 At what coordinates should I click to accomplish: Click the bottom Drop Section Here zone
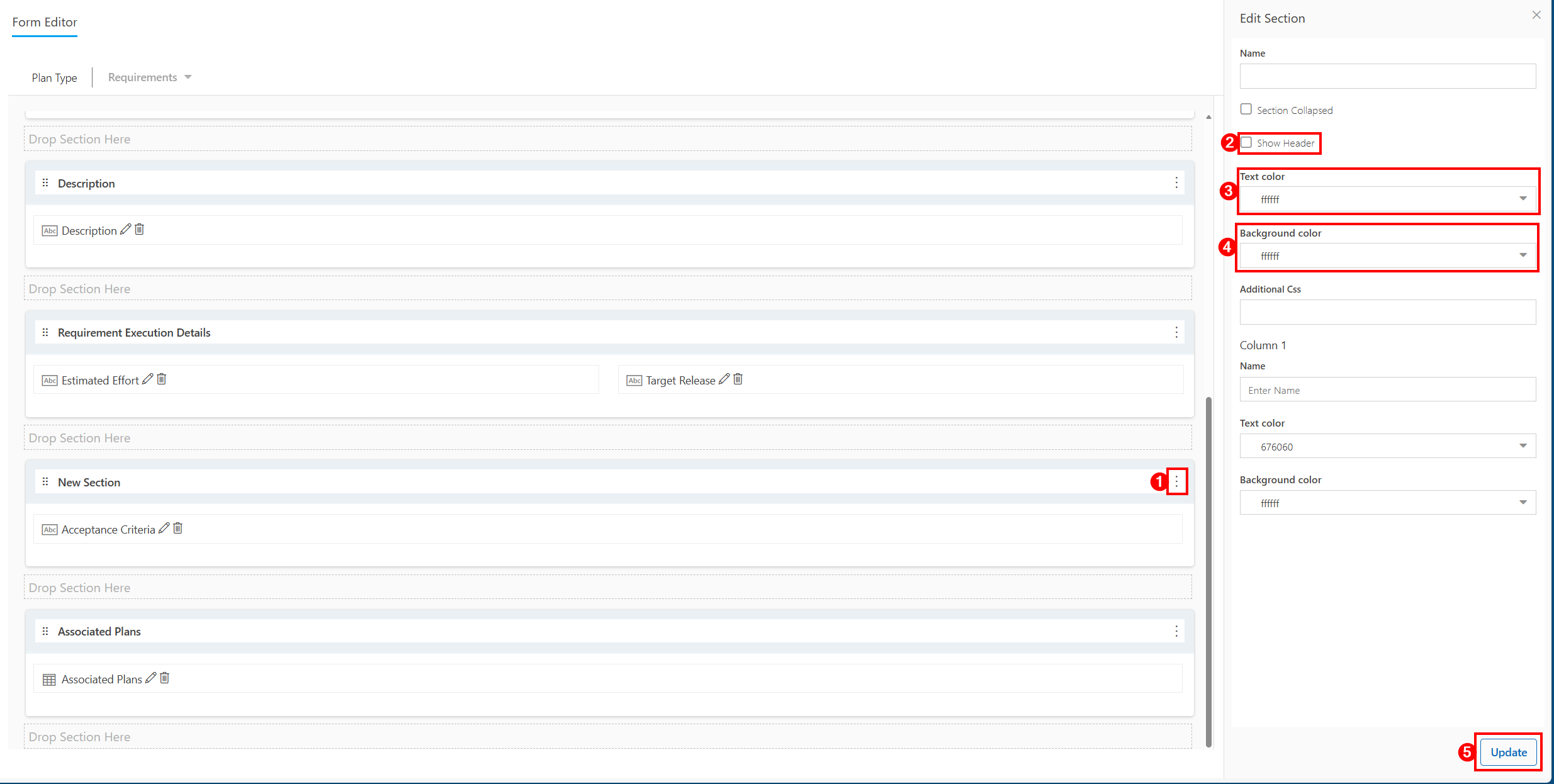608,736
